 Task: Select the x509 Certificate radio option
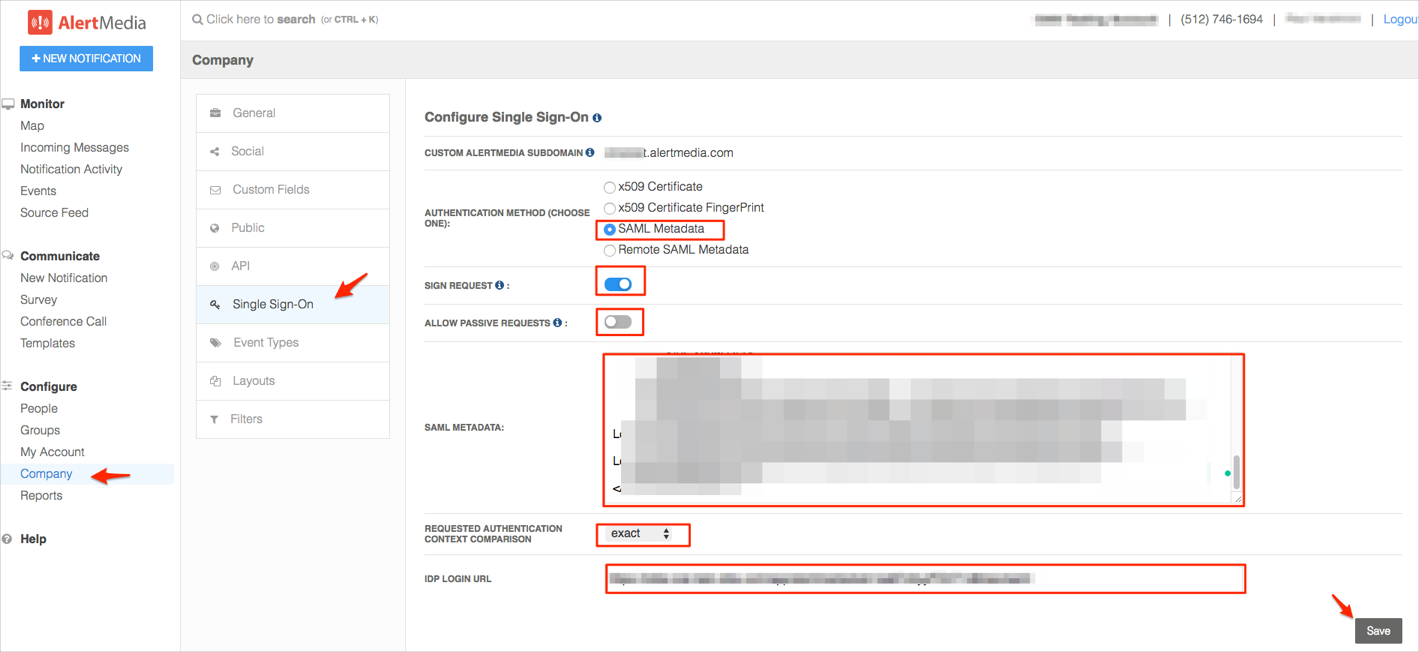tap(609, 187)
